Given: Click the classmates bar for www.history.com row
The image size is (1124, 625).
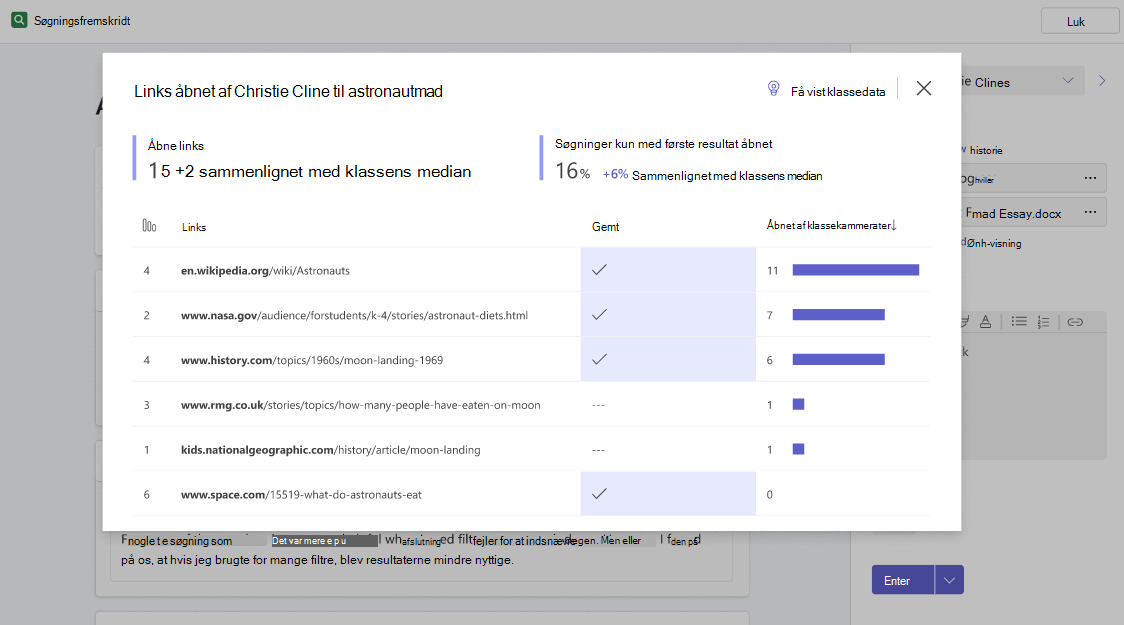Looking at the screenshot, I should click(839, 359).
